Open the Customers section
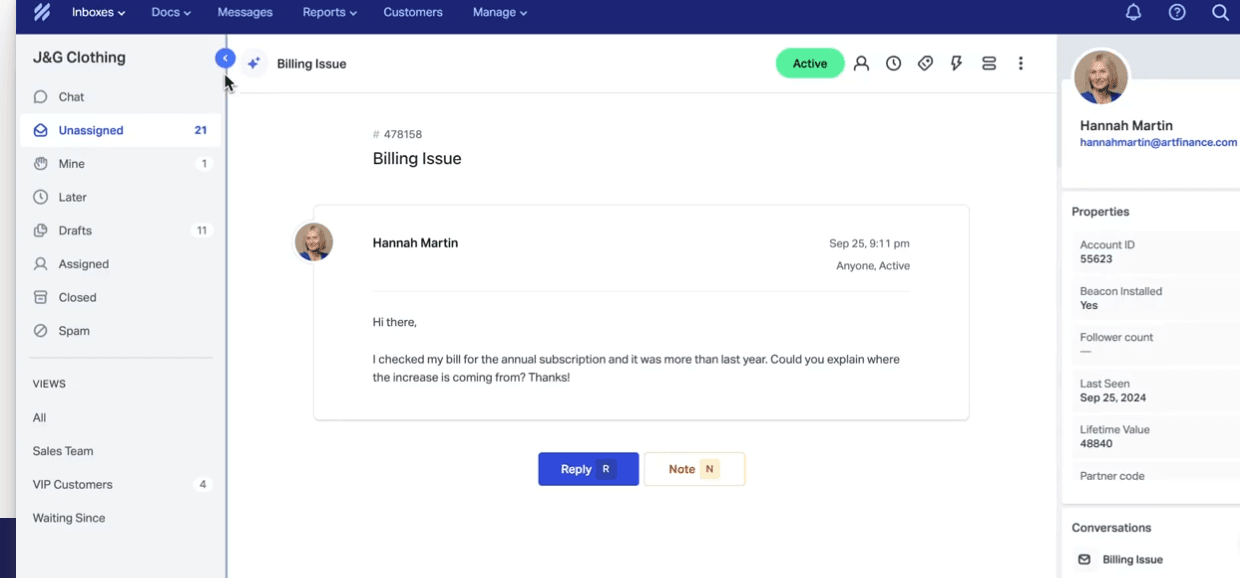Screen dimensions: 1240x578 point(412,12)
